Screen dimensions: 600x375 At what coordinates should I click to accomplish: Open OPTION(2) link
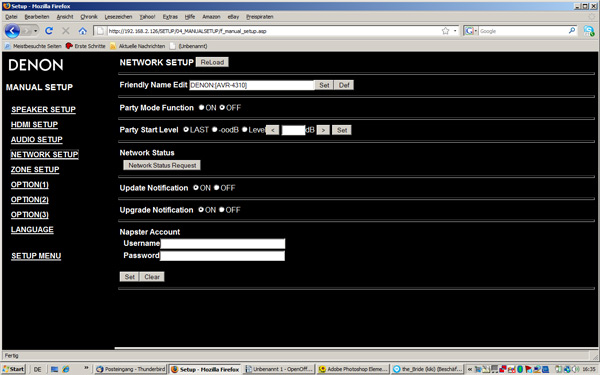(29, 200)
